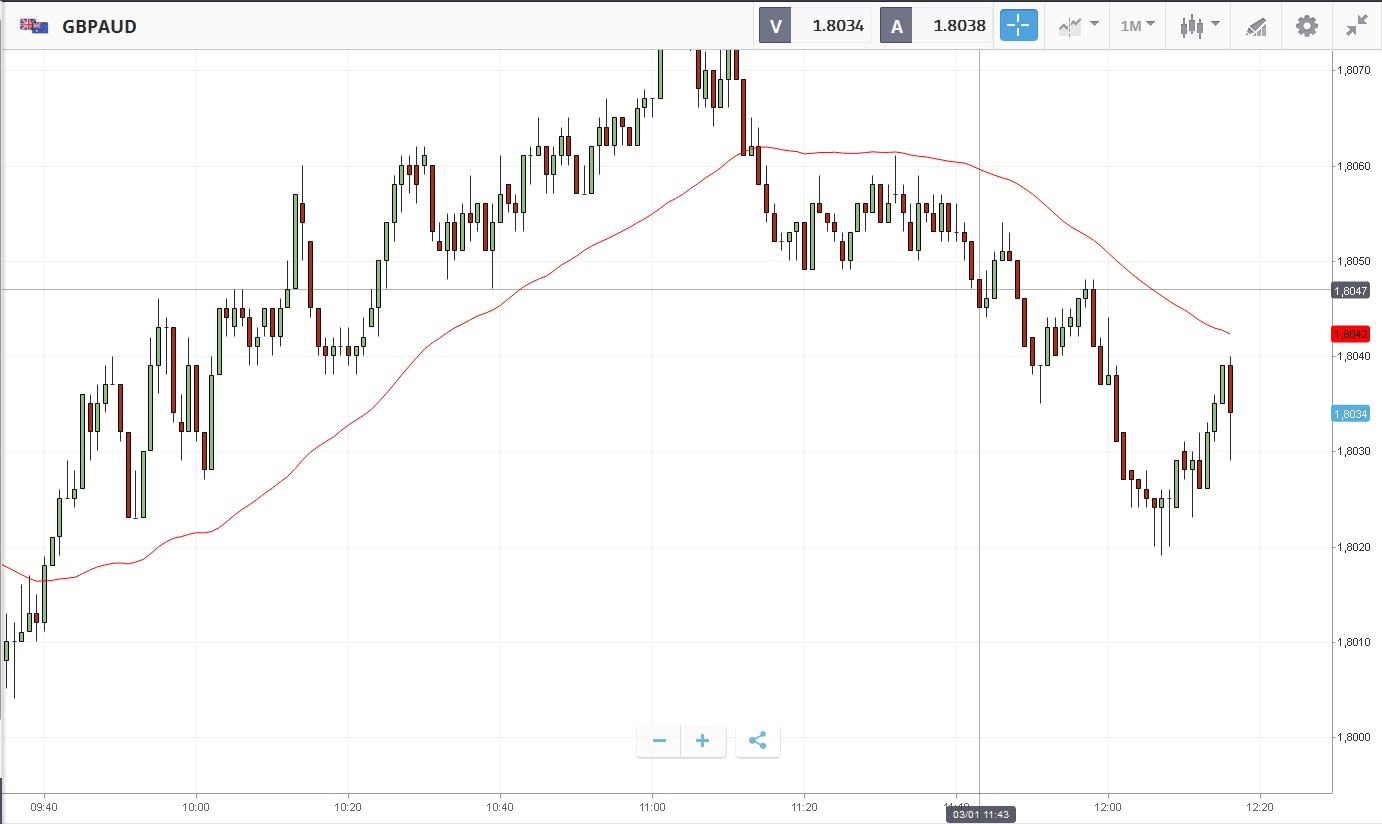Click the collapse chart arrows icon
The height and width of the screenshot is (824, 1382).
[x=1357, y=26]
